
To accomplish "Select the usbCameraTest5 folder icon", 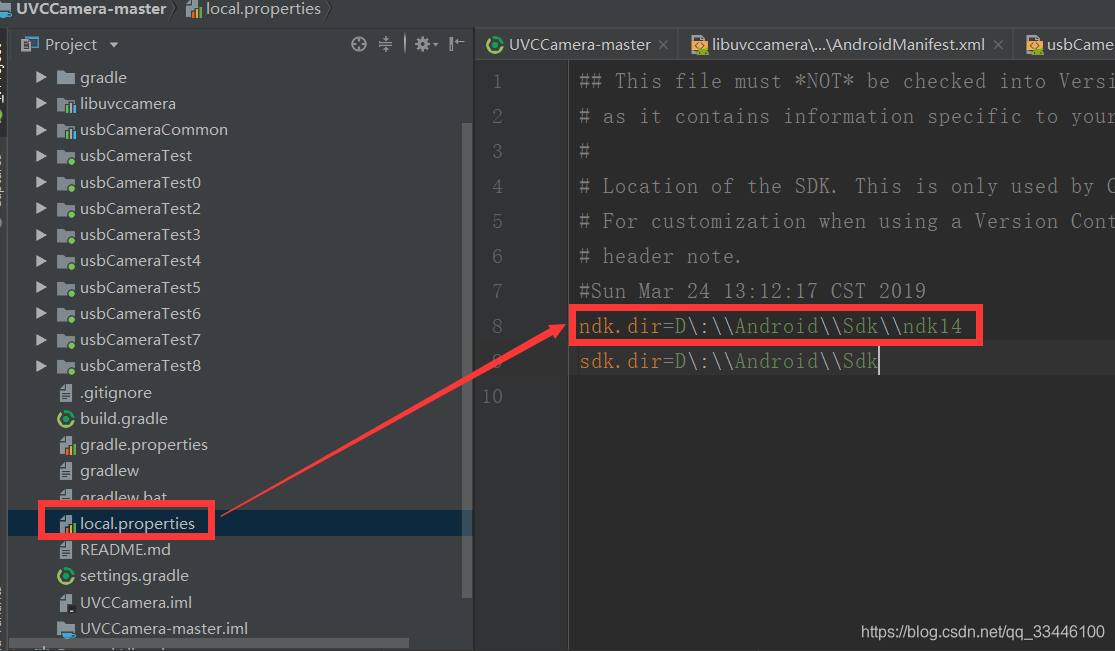I will point(66,288).
